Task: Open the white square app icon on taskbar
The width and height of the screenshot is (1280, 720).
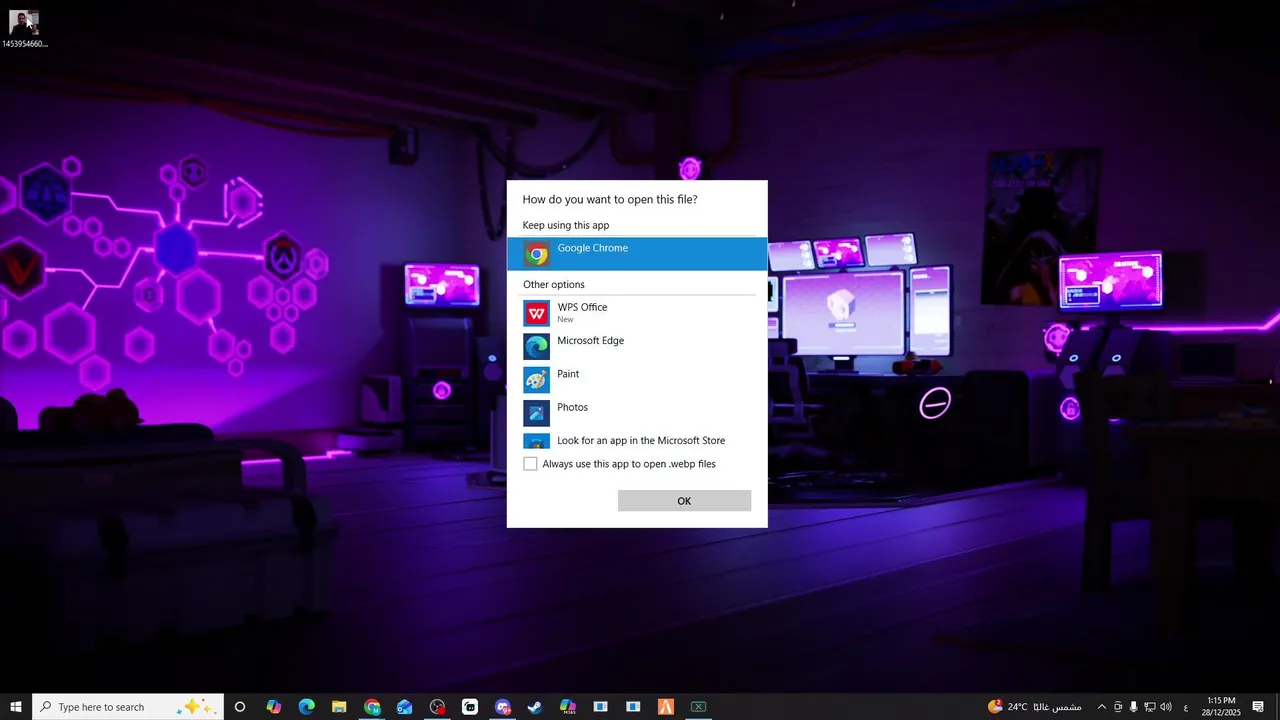Action: 470,707
